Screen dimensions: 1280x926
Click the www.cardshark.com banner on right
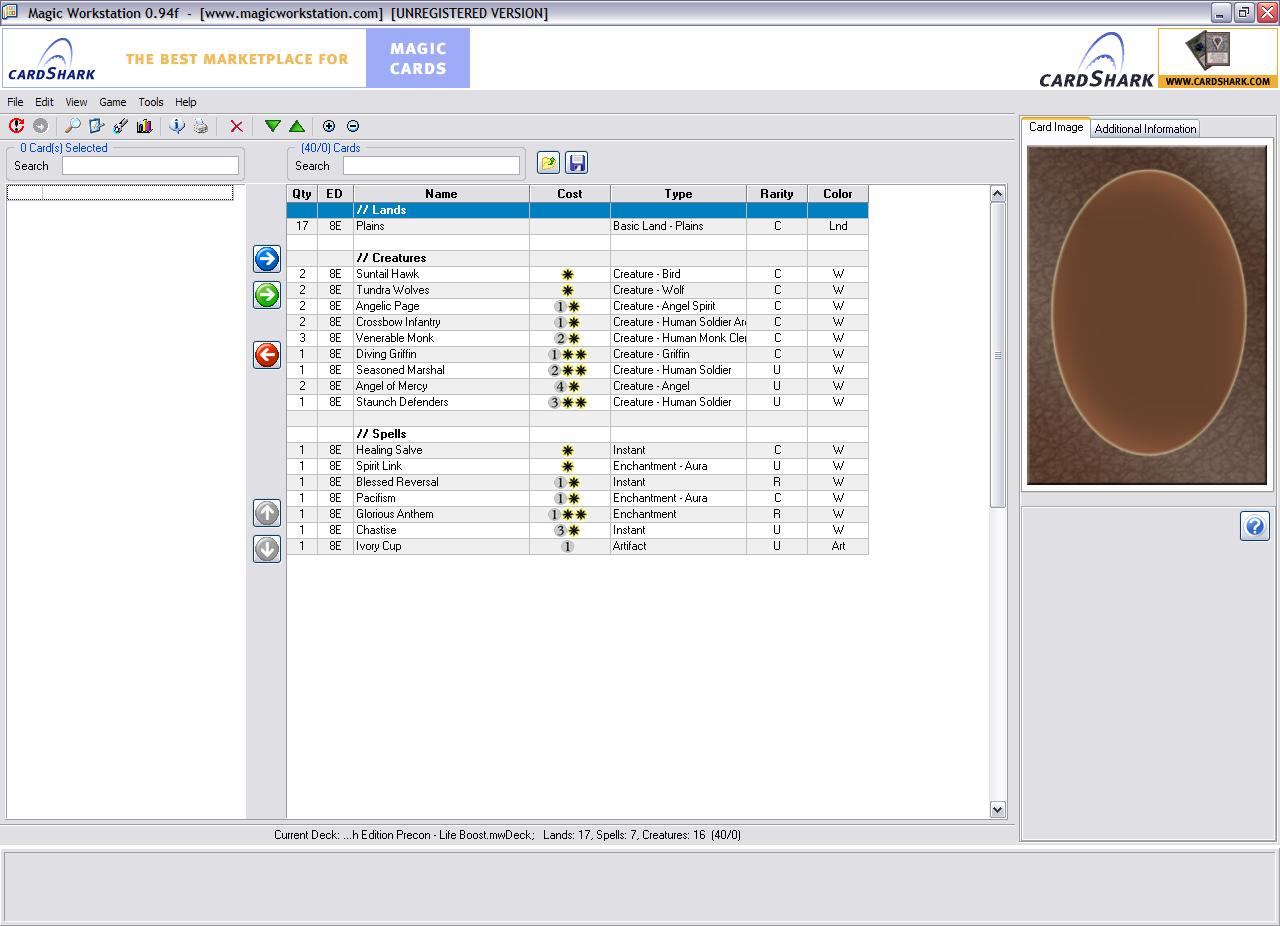(1217, 58)
